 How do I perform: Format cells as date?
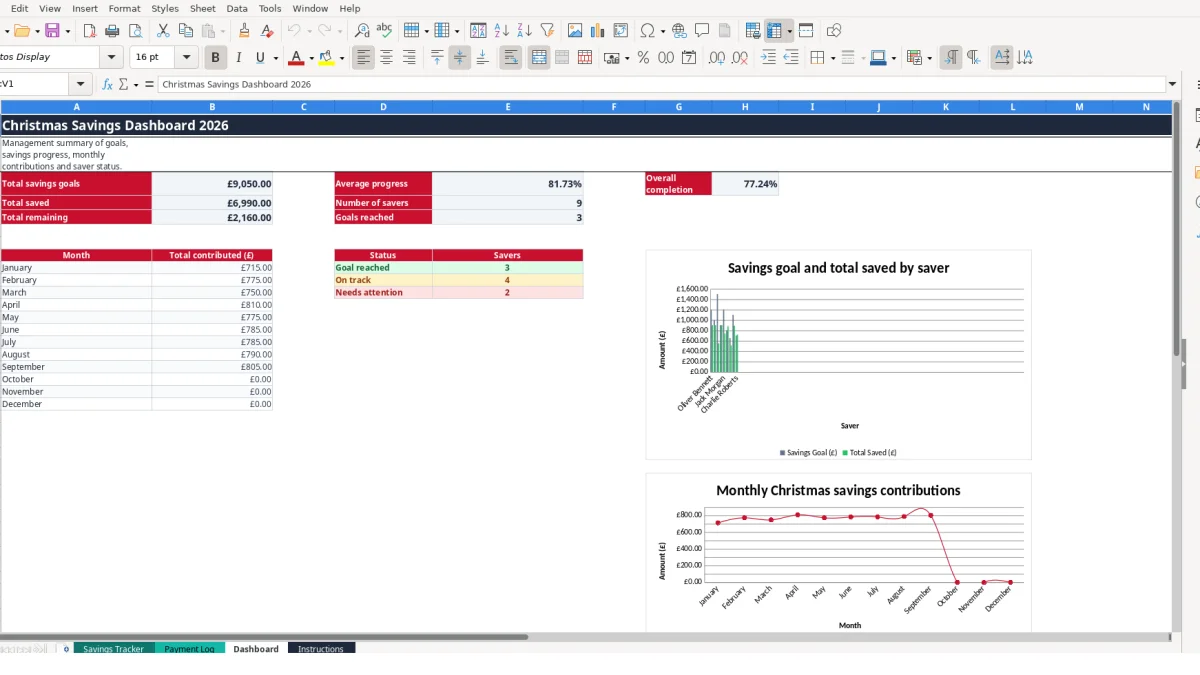pyautogui.click(x=689, y=58)
